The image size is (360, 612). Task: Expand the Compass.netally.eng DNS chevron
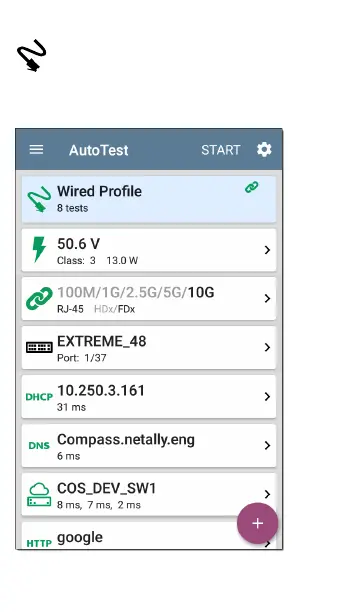pos(267,445)
